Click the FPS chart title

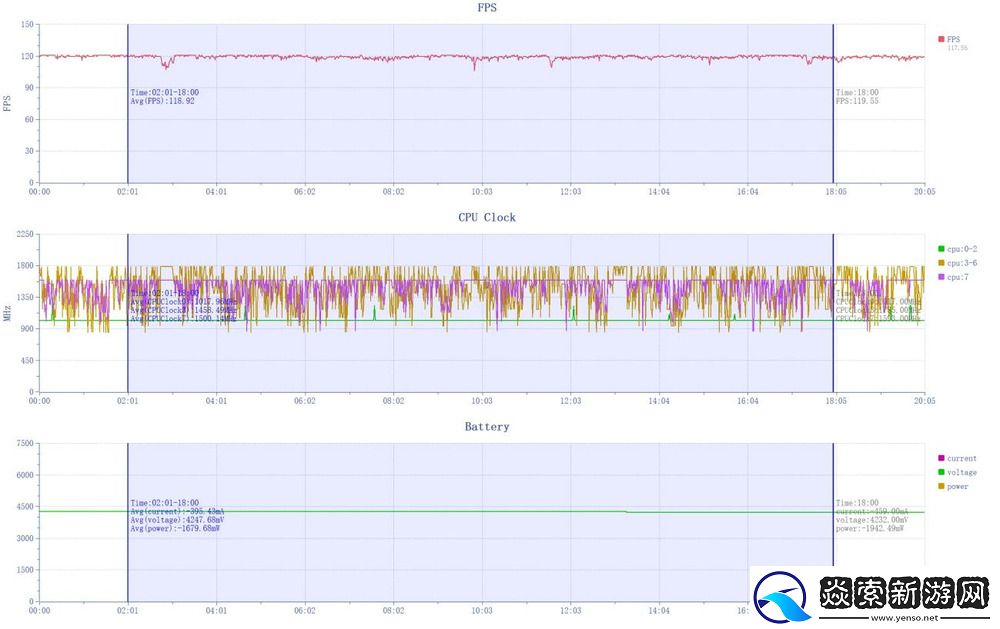tap(487, 8)
